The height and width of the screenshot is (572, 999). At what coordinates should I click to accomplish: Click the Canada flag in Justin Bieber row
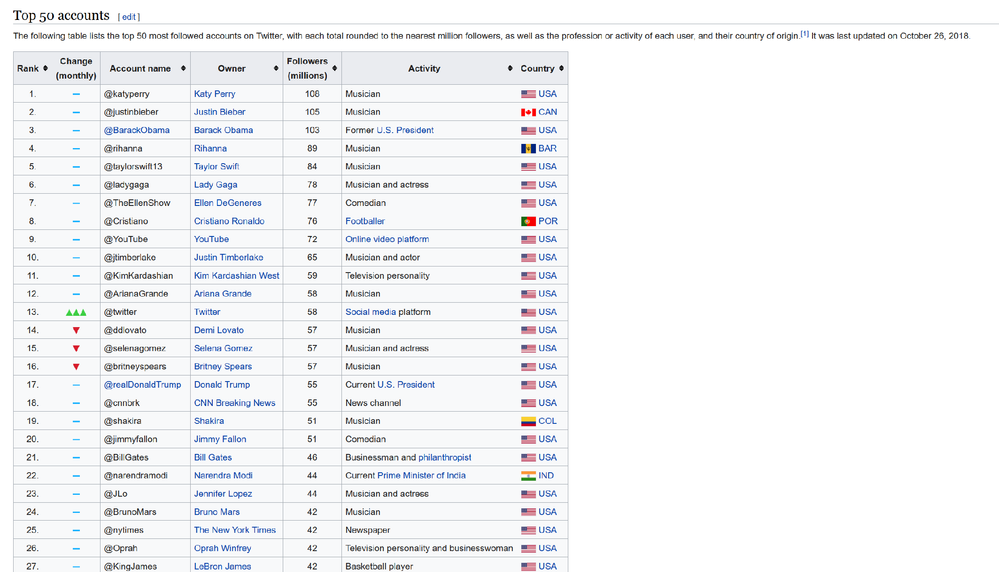click(x=528, y=112)
